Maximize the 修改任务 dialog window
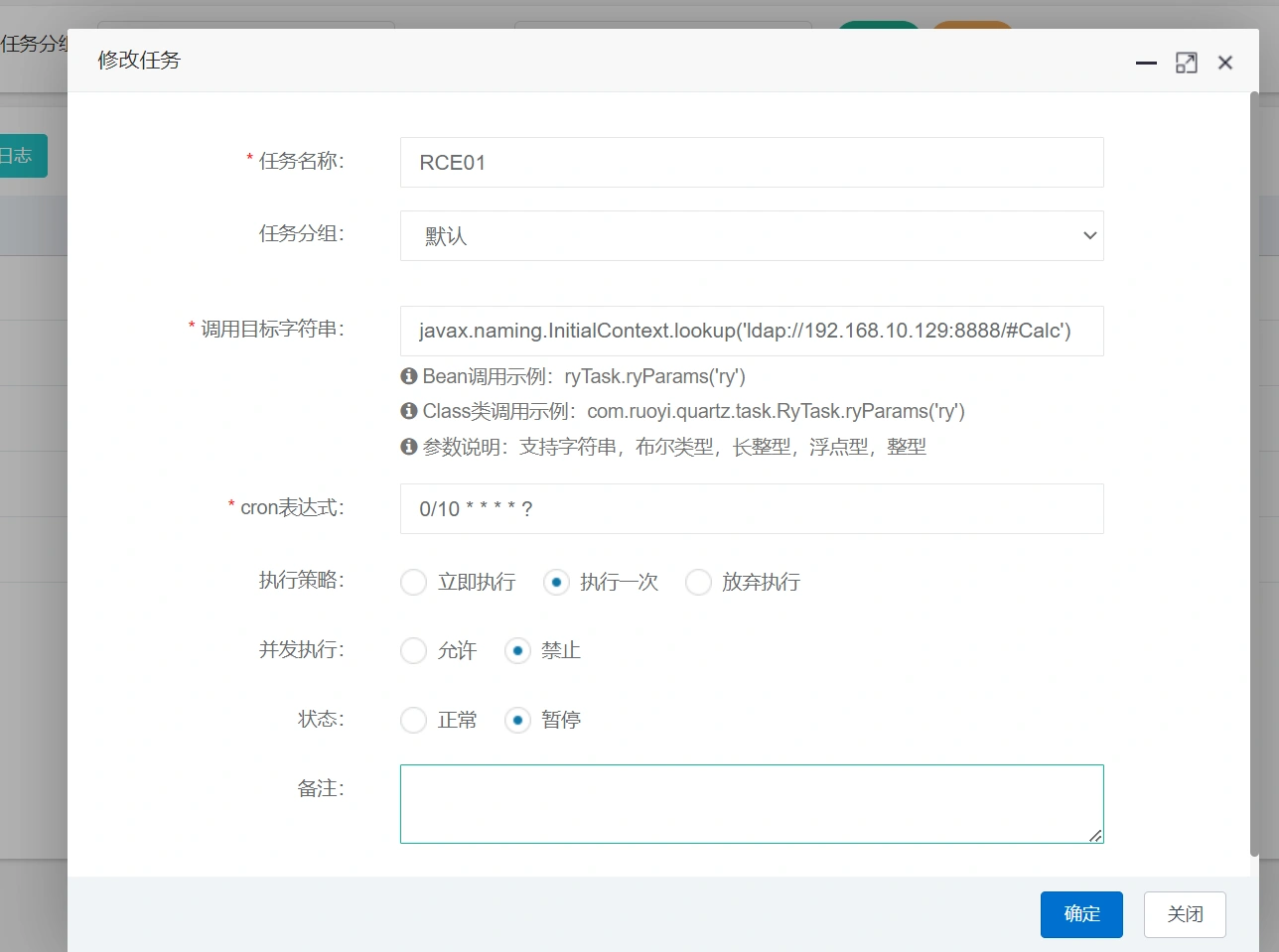Screen dimensions: 1279x952 point(1186,63)
